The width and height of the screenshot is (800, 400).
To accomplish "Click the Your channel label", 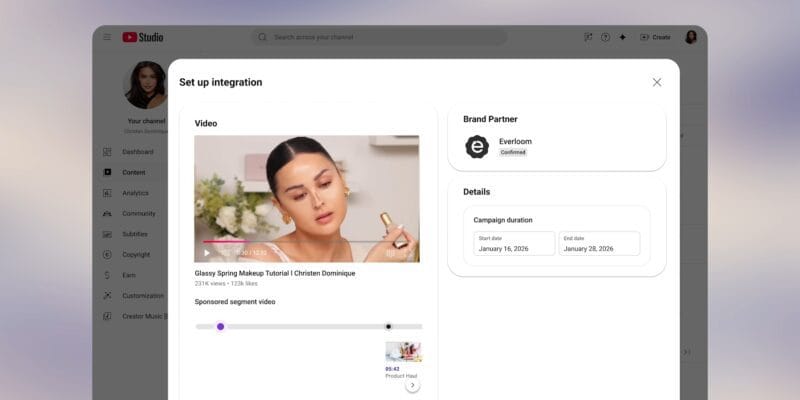I will (146, 121).
